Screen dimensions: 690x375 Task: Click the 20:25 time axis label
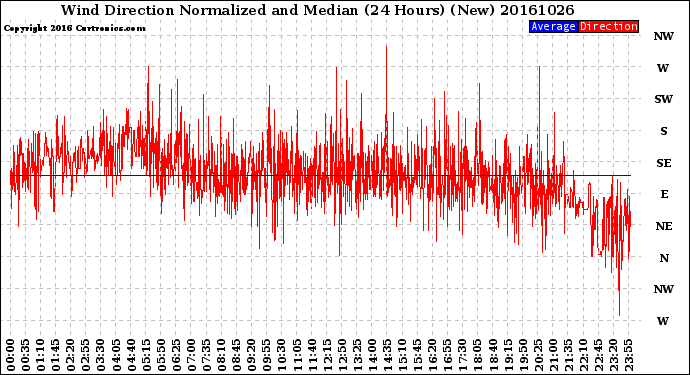pyautogui.click(x=538, y=355)
